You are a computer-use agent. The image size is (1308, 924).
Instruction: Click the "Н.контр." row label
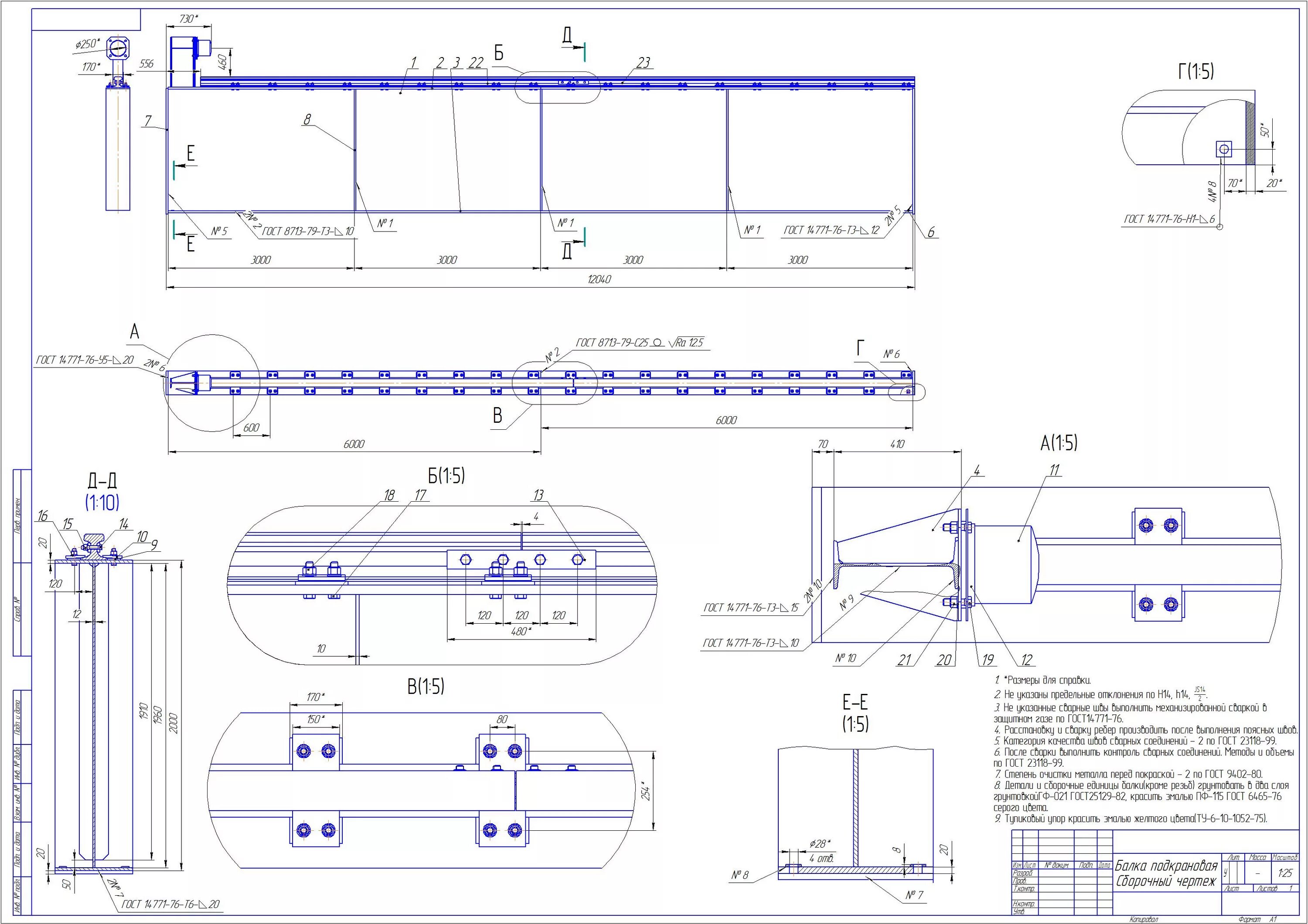click(x=1024, y=904)
